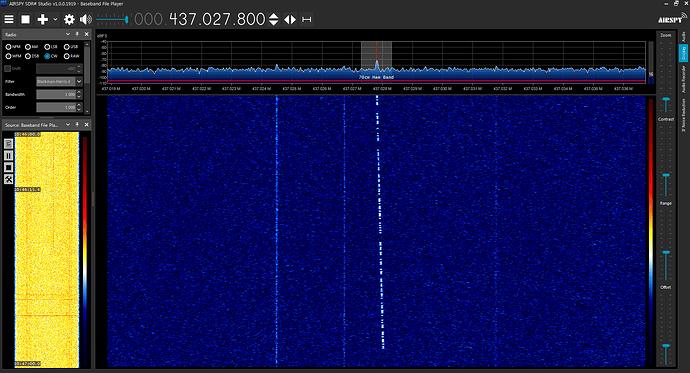Open the Radio panel options chevron
690x373 pixels.
68,34
